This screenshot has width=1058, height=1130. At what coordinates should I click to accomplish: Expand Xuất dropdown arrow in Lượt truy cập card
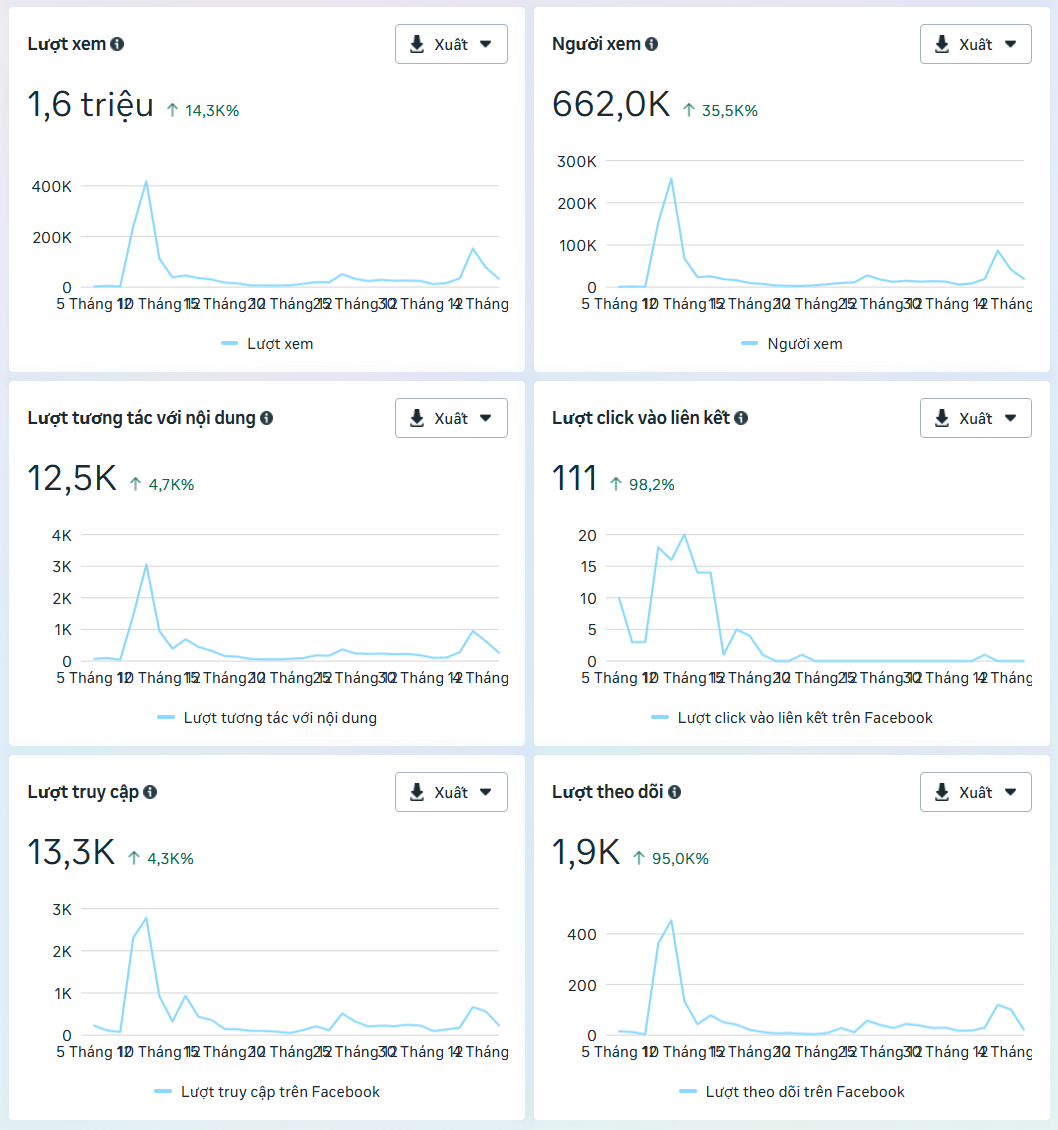[486, 792]
